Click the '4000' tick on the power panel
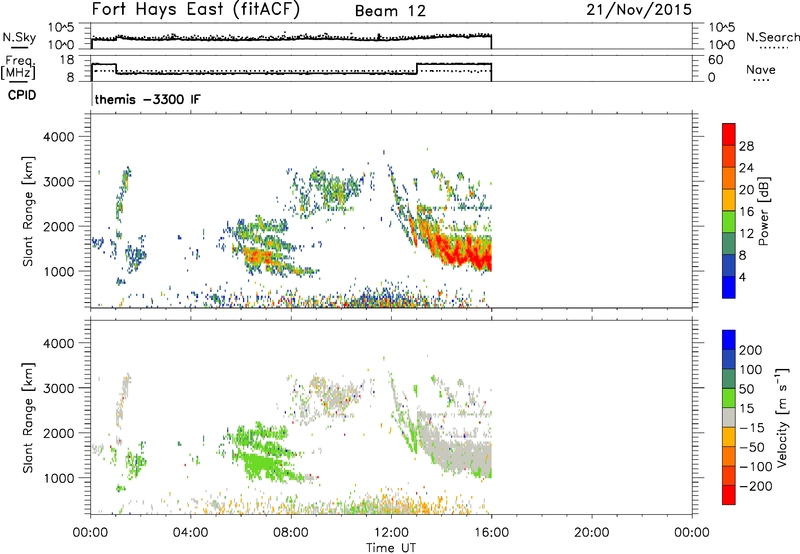800x554 pixels. [x=59, y=137]
